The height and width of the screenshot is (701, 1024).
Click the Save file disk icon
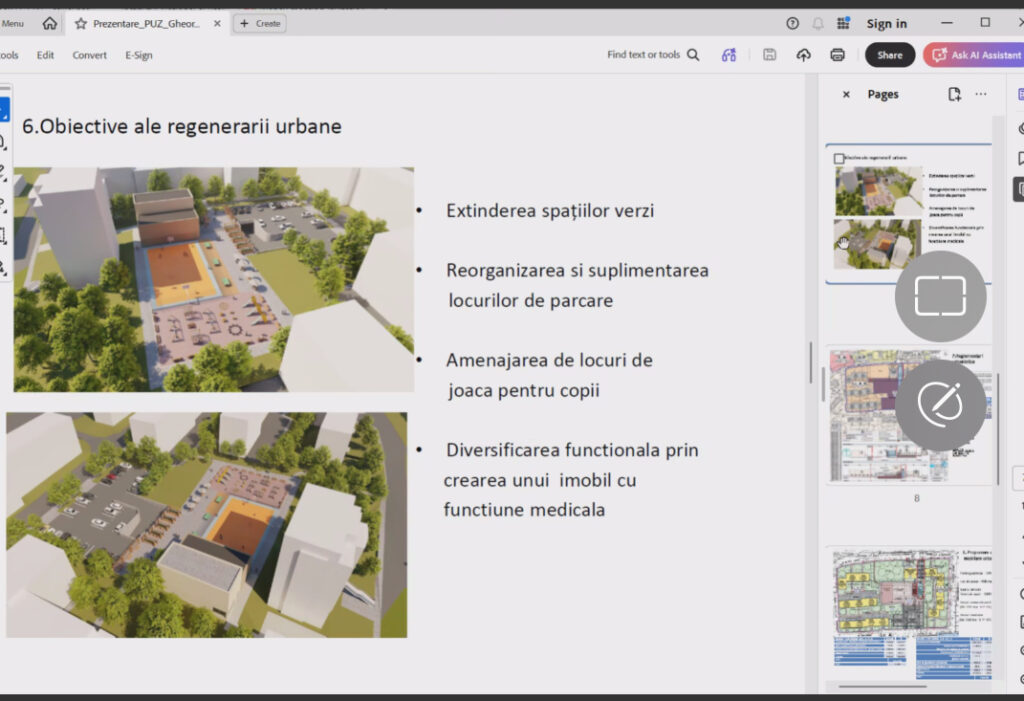tap(769, 55)
